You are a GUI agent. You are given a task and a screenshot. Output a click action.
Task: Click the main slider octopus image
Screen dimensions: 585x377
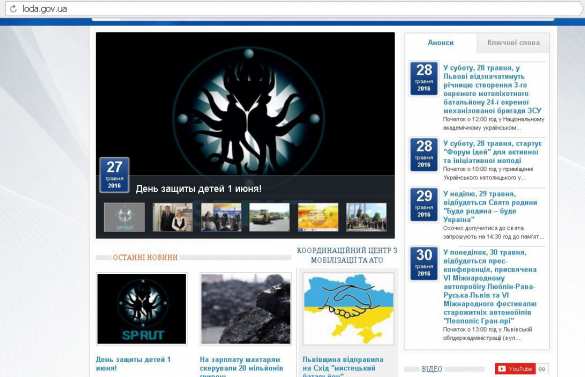tap(245, 104)
